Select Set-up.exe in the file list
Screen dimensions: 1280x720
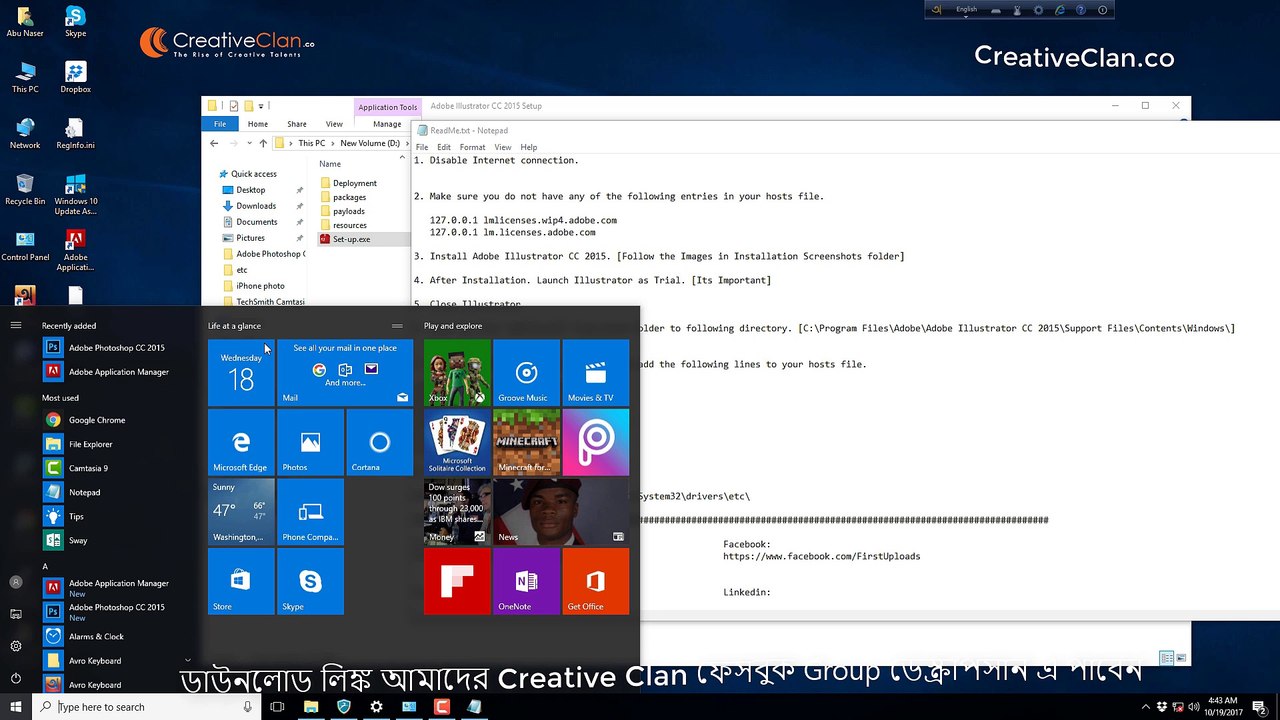pyautogui.click(x=351, y=239)
